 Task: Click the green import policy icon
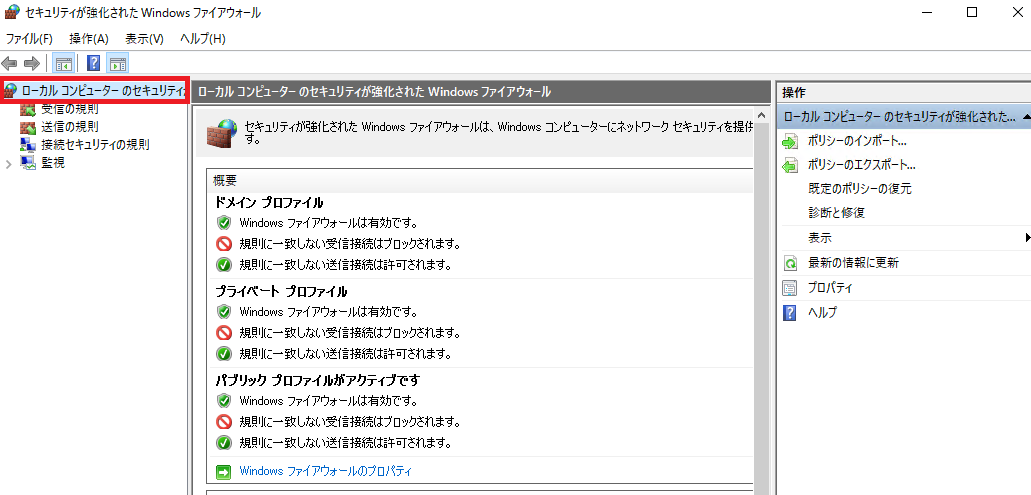tap(790, 141)
